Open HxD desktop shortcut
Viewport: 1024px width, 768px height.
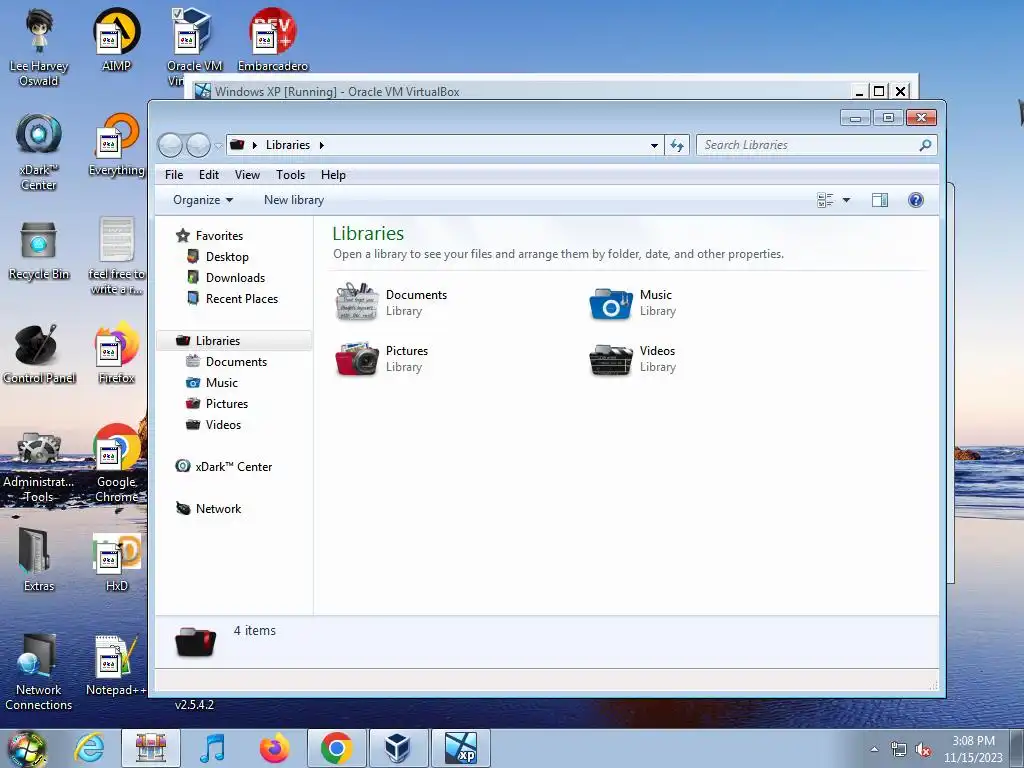(117, 562)
